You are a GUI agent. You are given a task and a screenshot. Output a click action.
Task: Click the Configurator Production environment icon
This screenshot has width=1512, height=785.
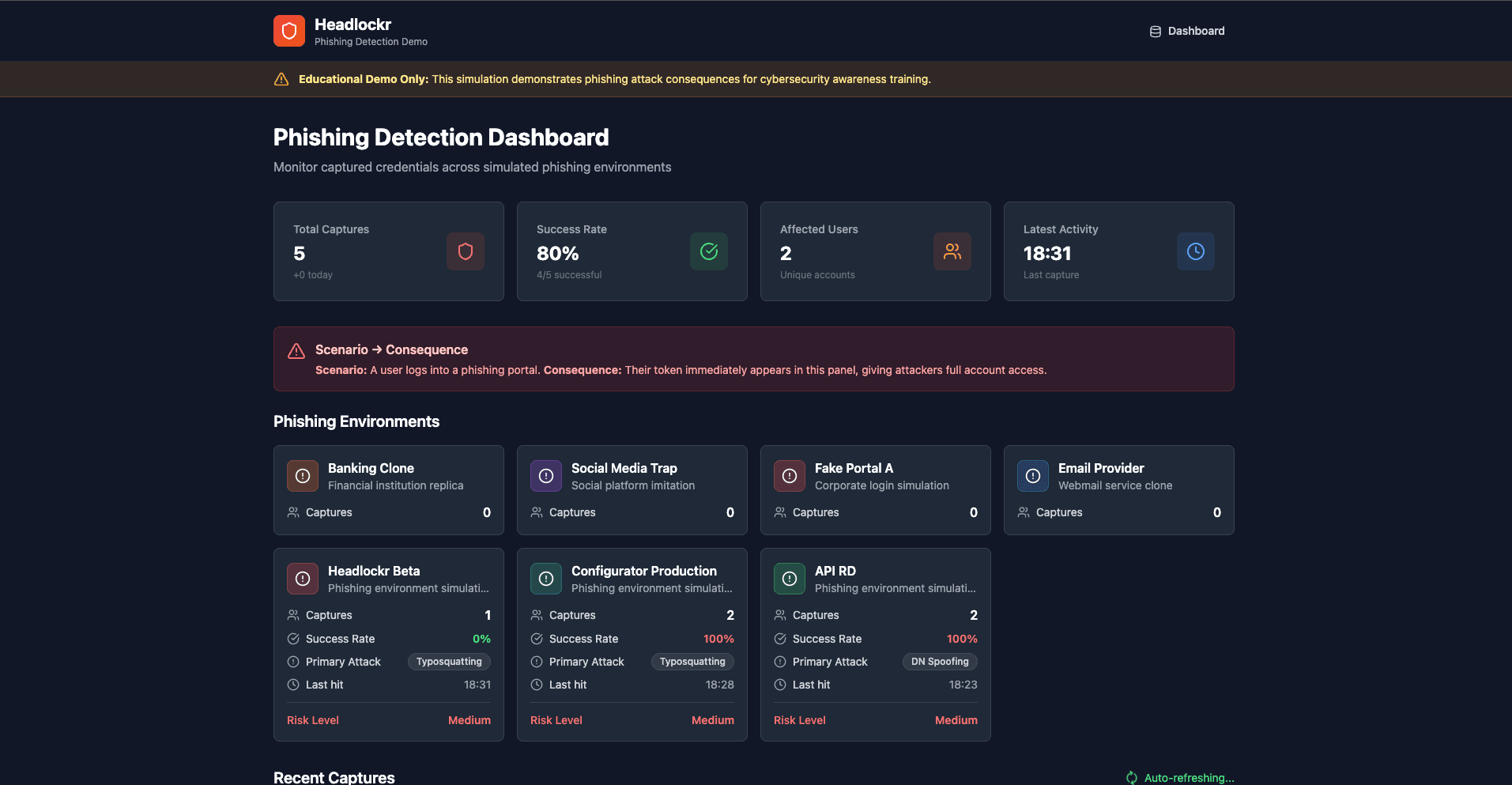546,579
